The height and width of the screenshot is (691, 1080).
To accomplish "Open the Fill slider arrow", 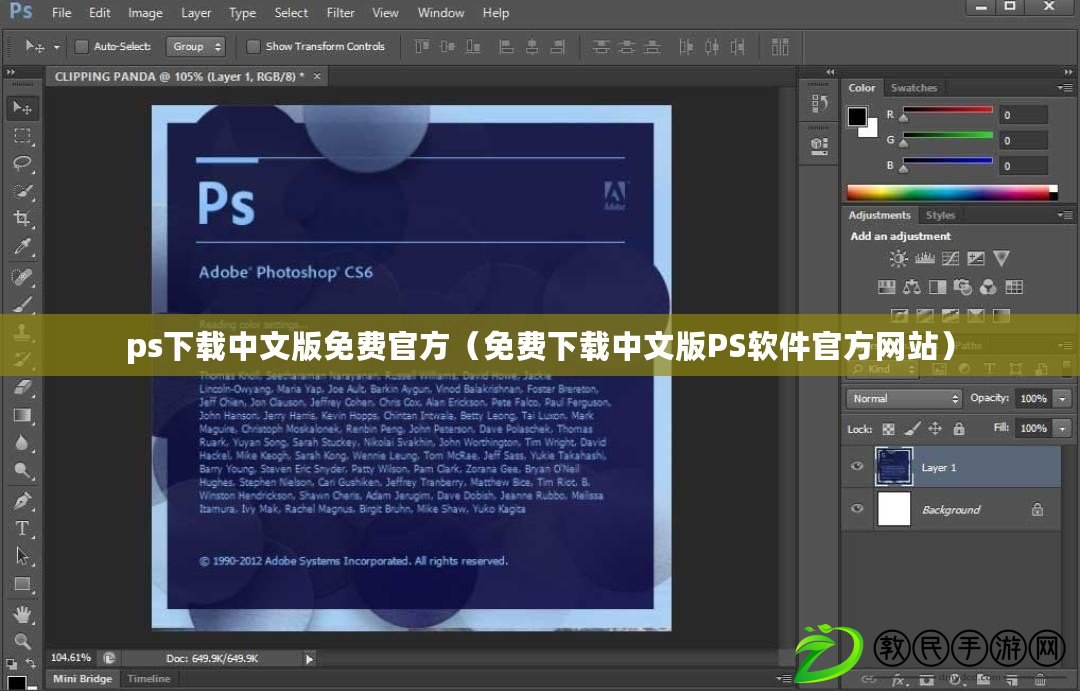I will [x=1063, y=428].
